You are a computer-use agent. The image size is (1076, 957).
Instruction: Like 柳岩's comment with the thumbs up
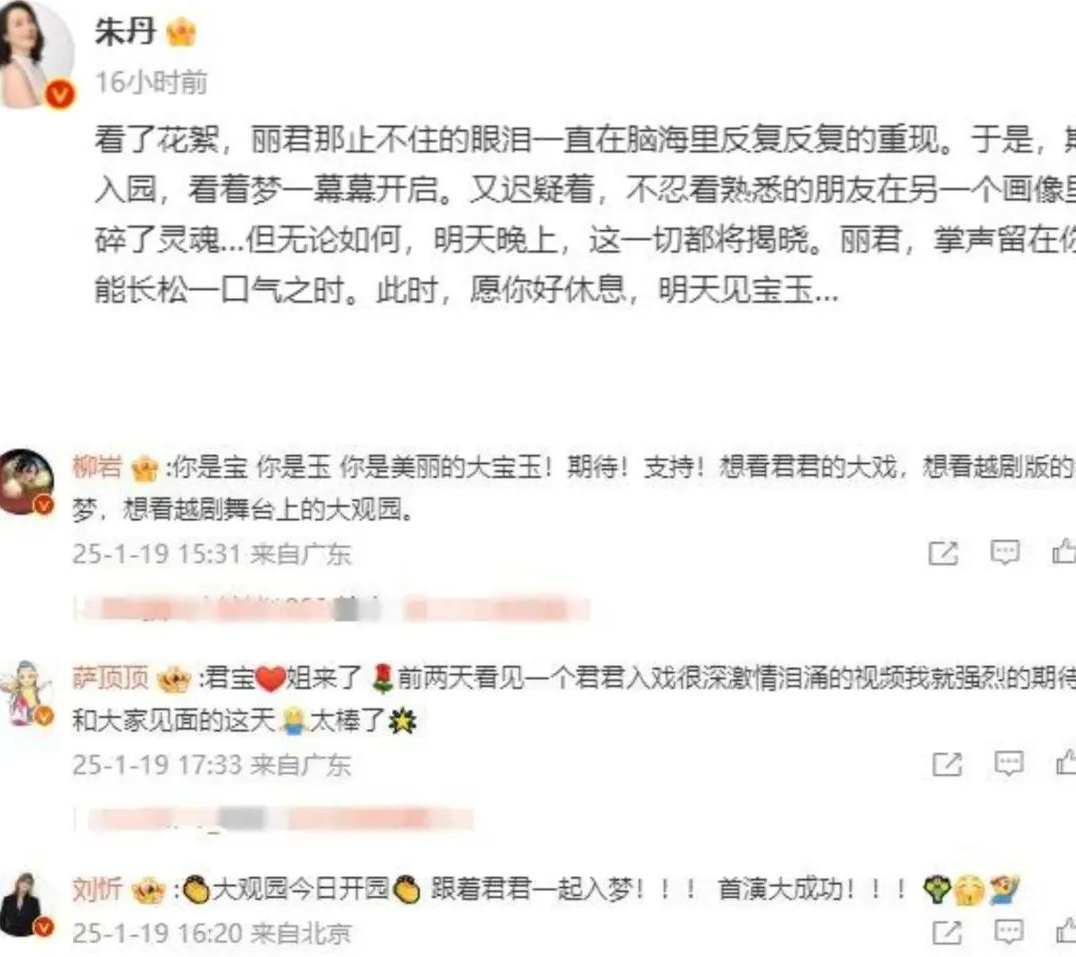[x=1065, y=552]
